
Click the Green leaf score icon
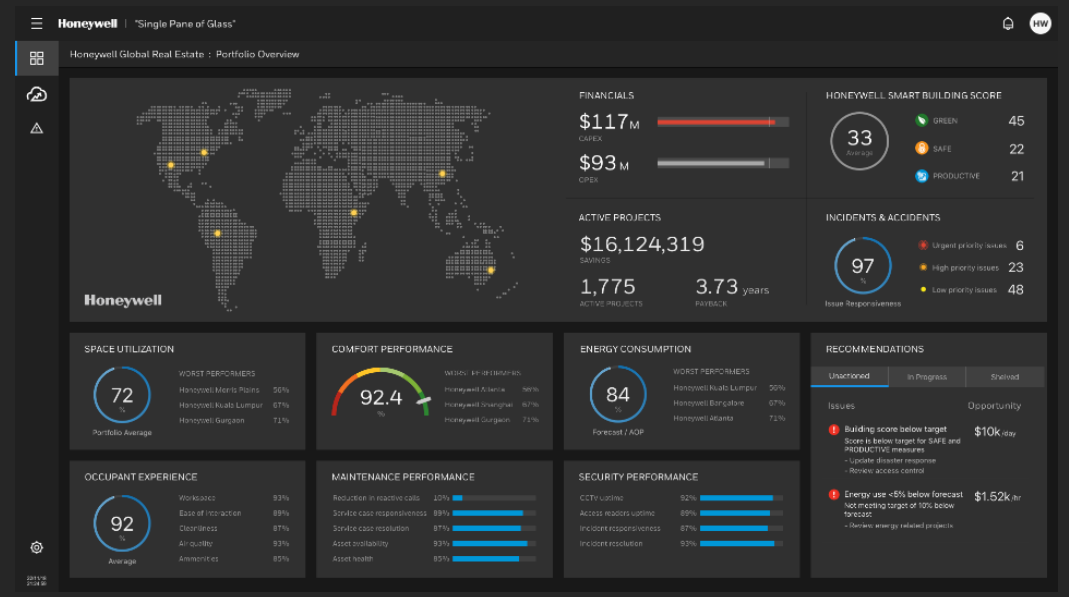922,121
